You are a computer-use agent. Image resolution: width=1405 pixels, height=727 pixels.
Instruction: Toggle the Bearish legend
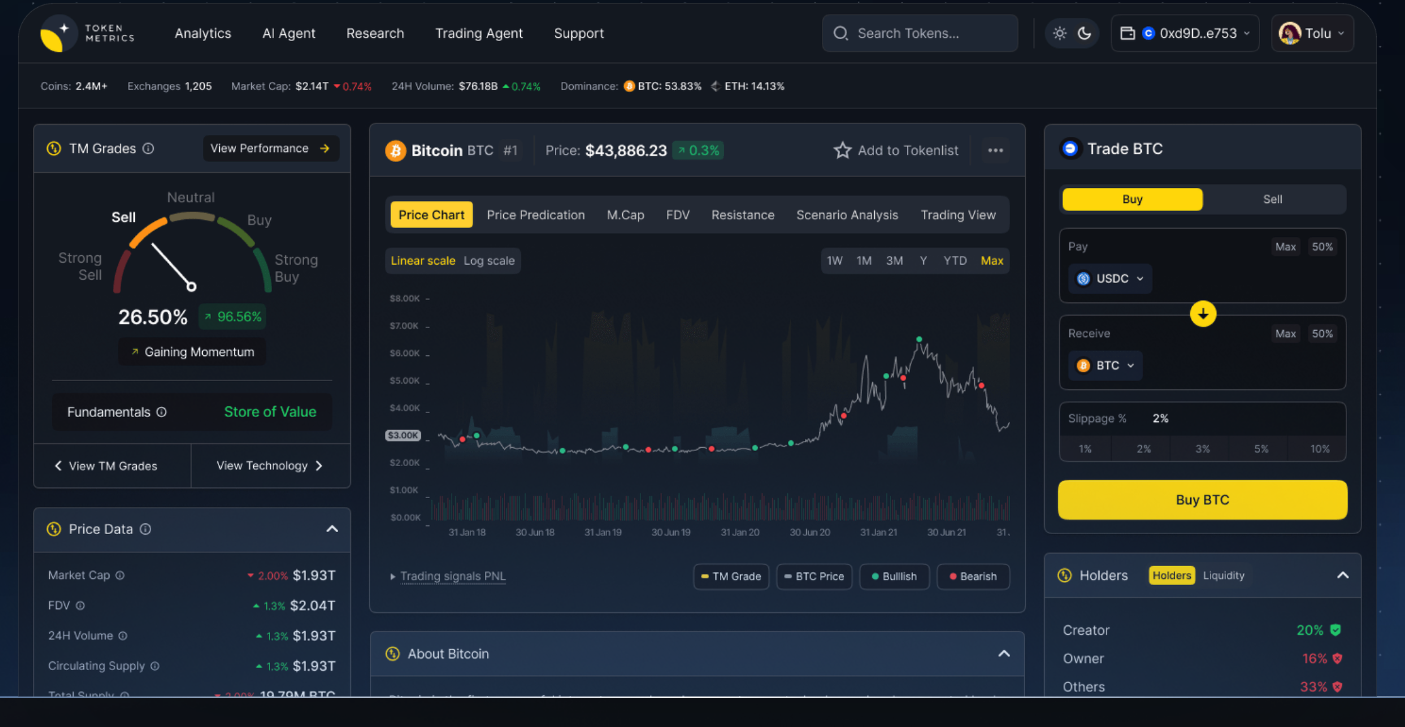click(973, 576)
